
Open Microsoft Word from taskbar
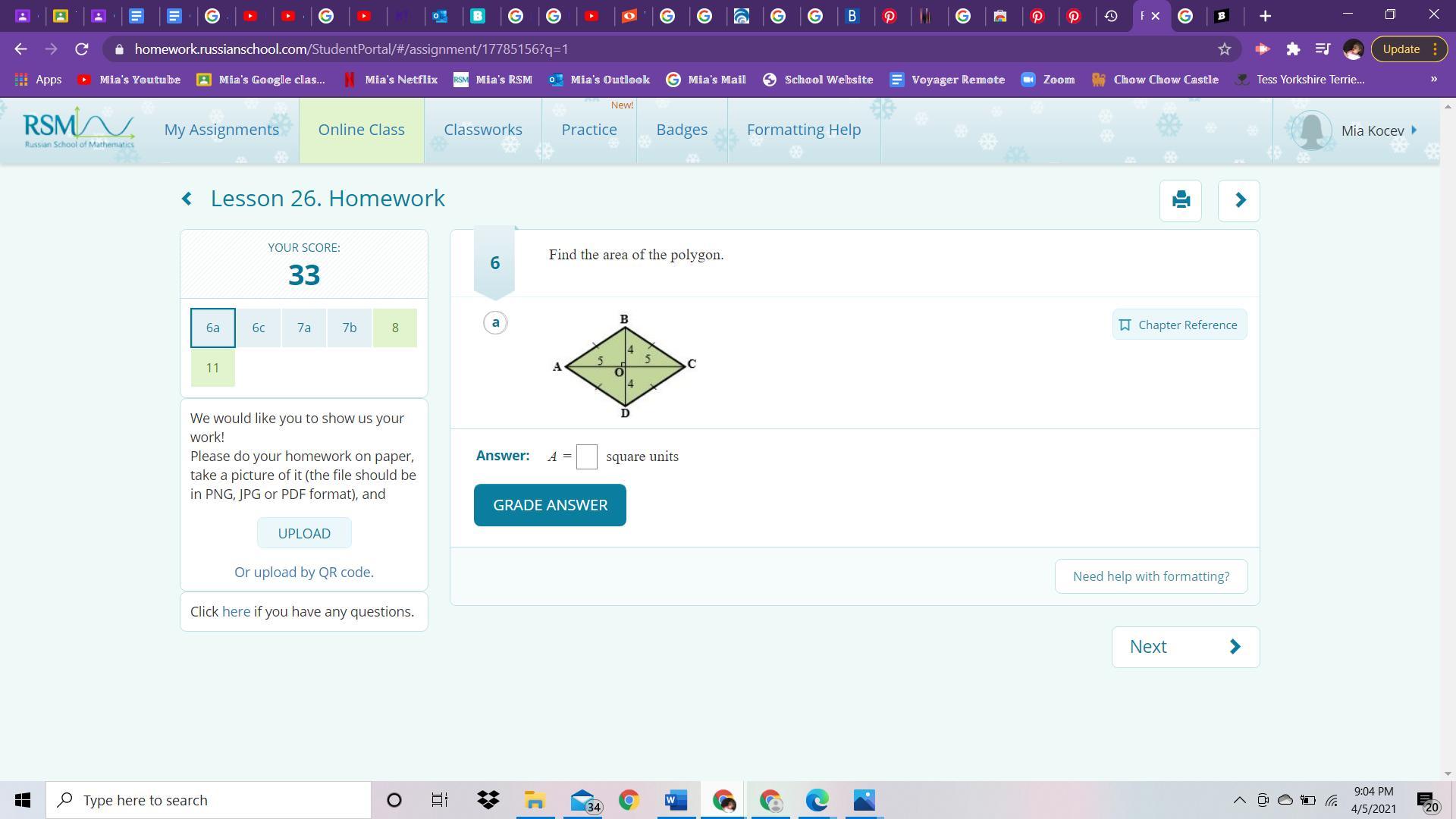pyautogui.click(x=675, y=800)
